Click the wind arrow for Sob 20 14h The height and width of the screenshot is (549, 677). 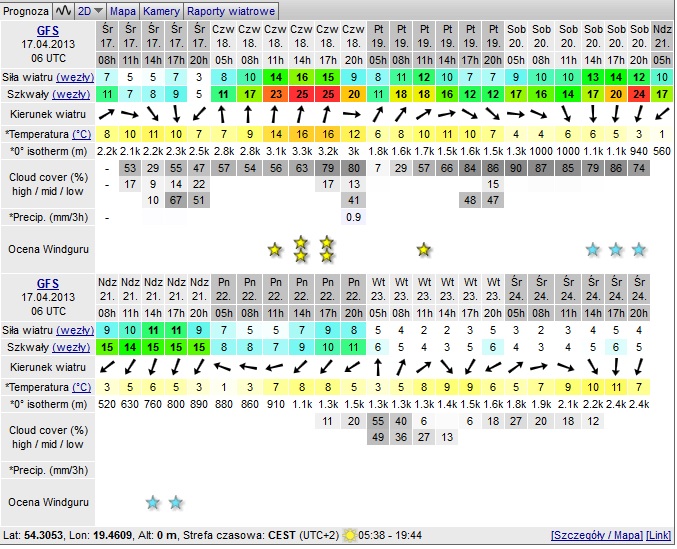click(593, 114)
